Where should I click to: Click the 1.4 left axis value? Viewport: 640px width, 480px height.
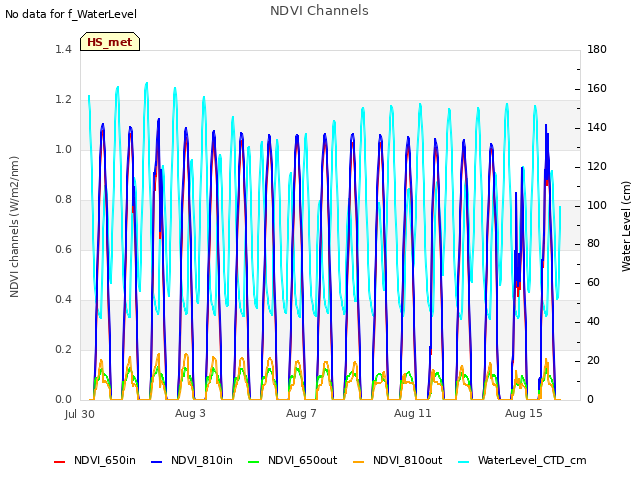[63, 49]
